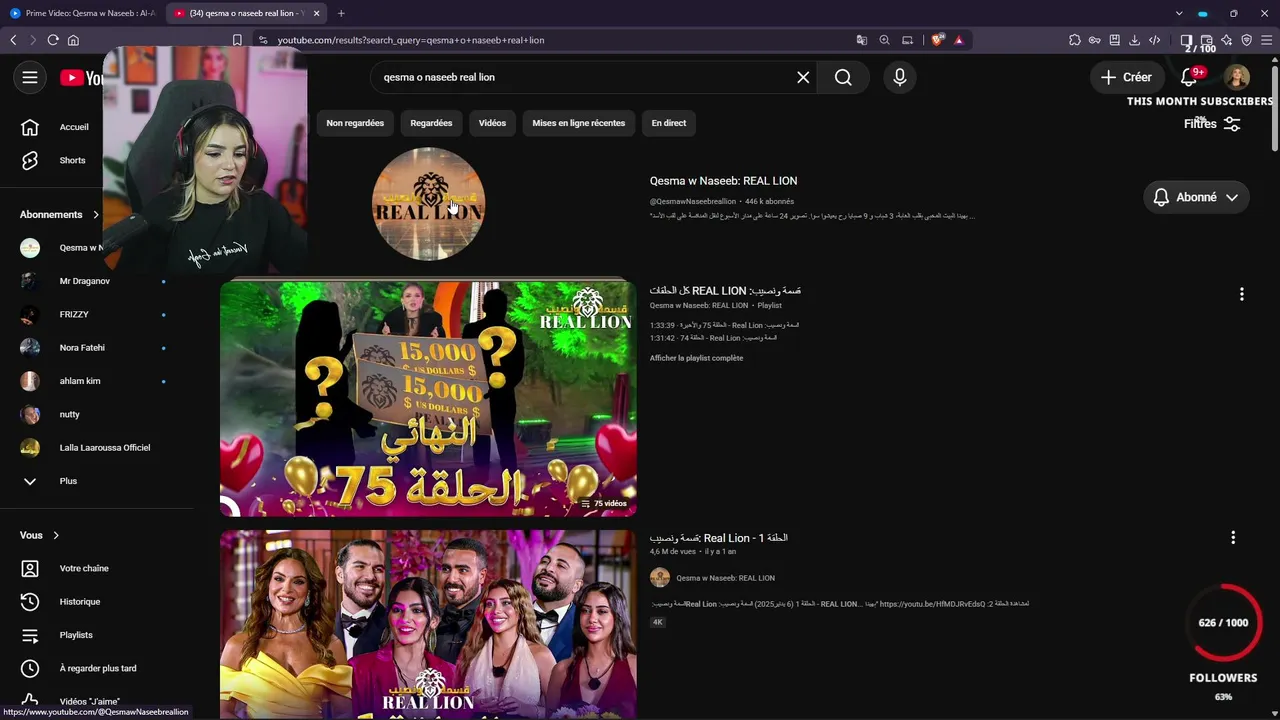Open YouTube notifications bell

click(x=1189, y=77)
